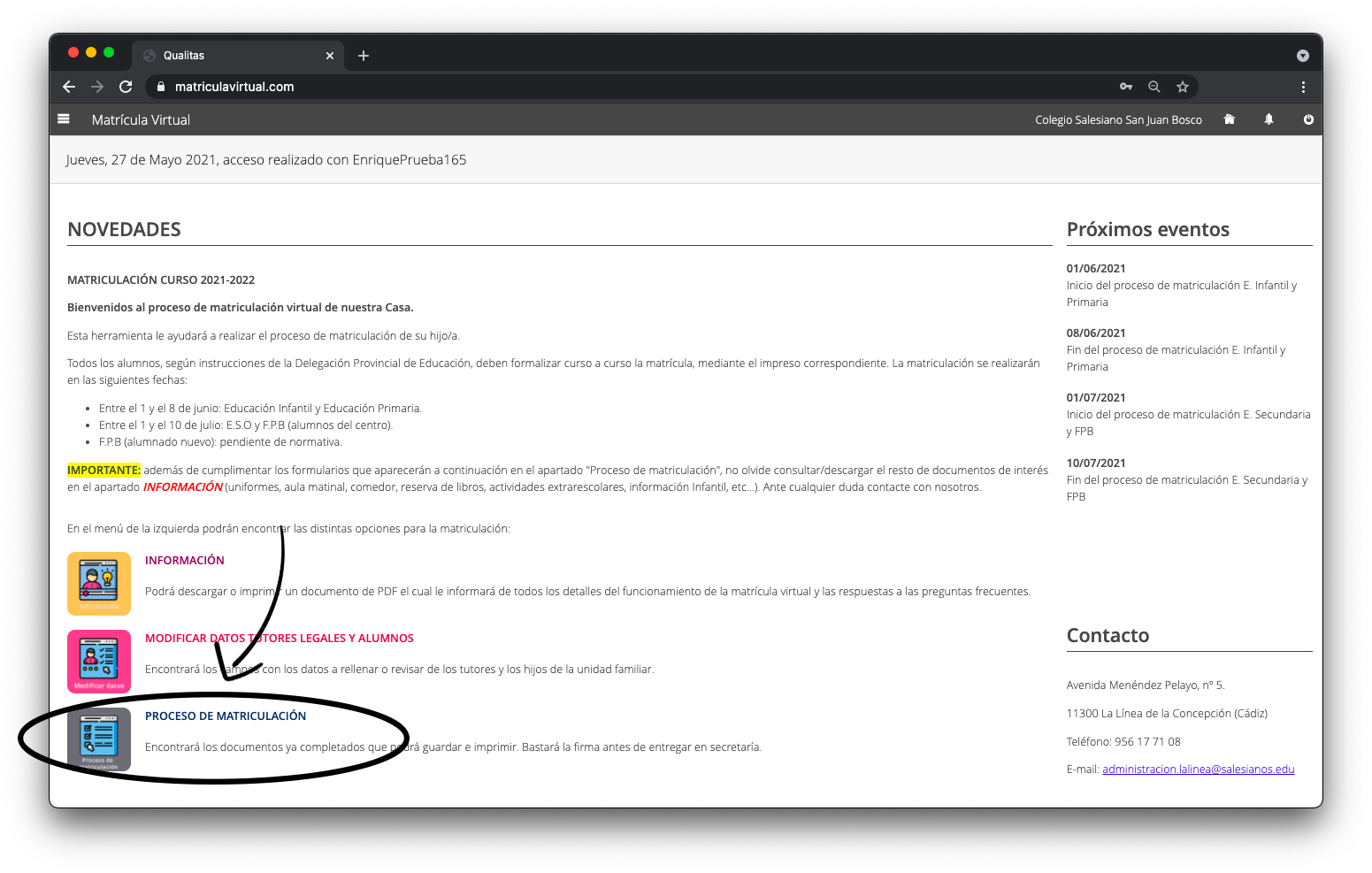Image resolution: width=1372 pixels, height=873 pixels.
Task: Click the Matrícula Virtual title
Action: pyautogui.click(x=141, y=119)
